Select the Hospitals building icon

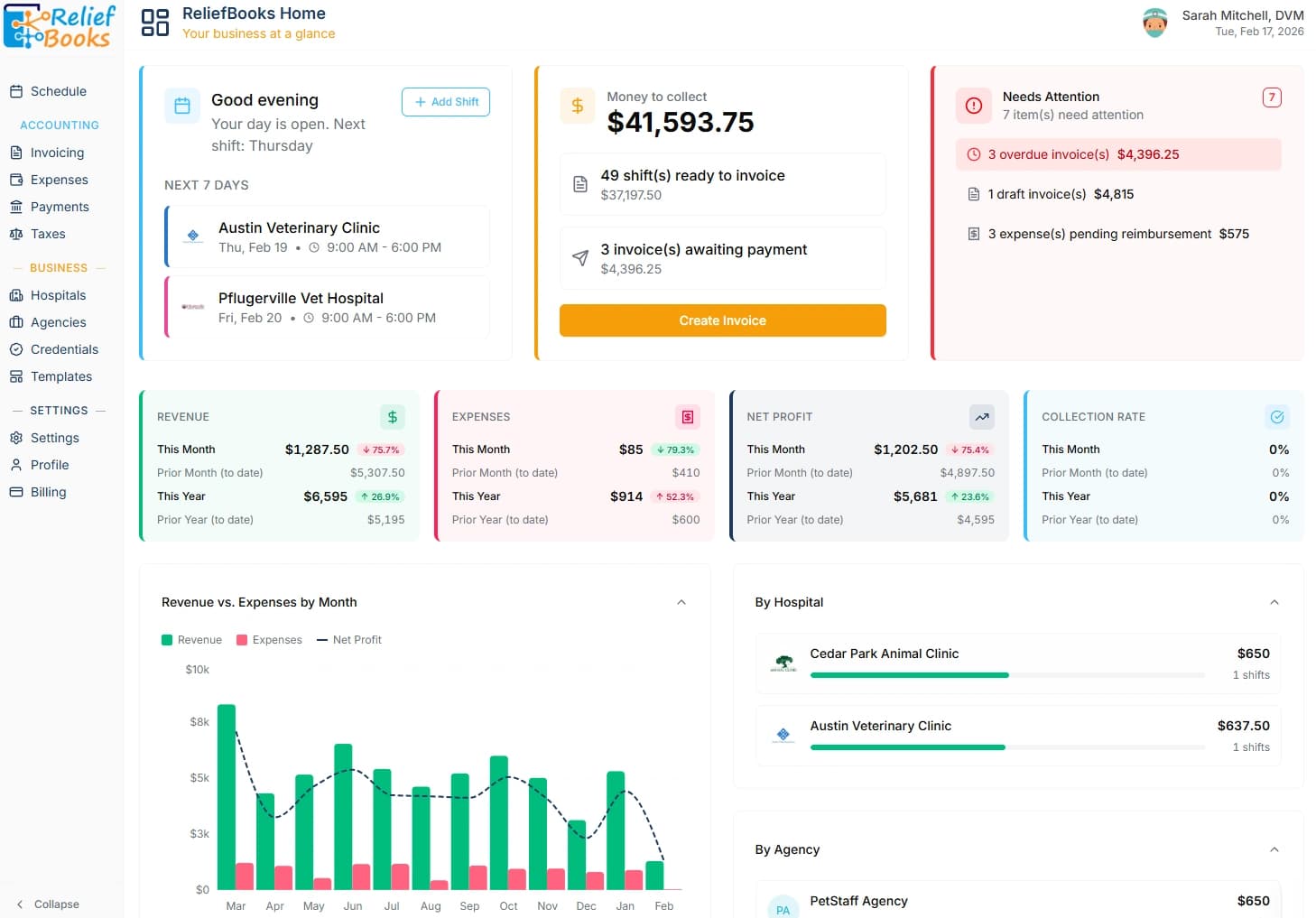pyautogui.click(x=16, y=295)
